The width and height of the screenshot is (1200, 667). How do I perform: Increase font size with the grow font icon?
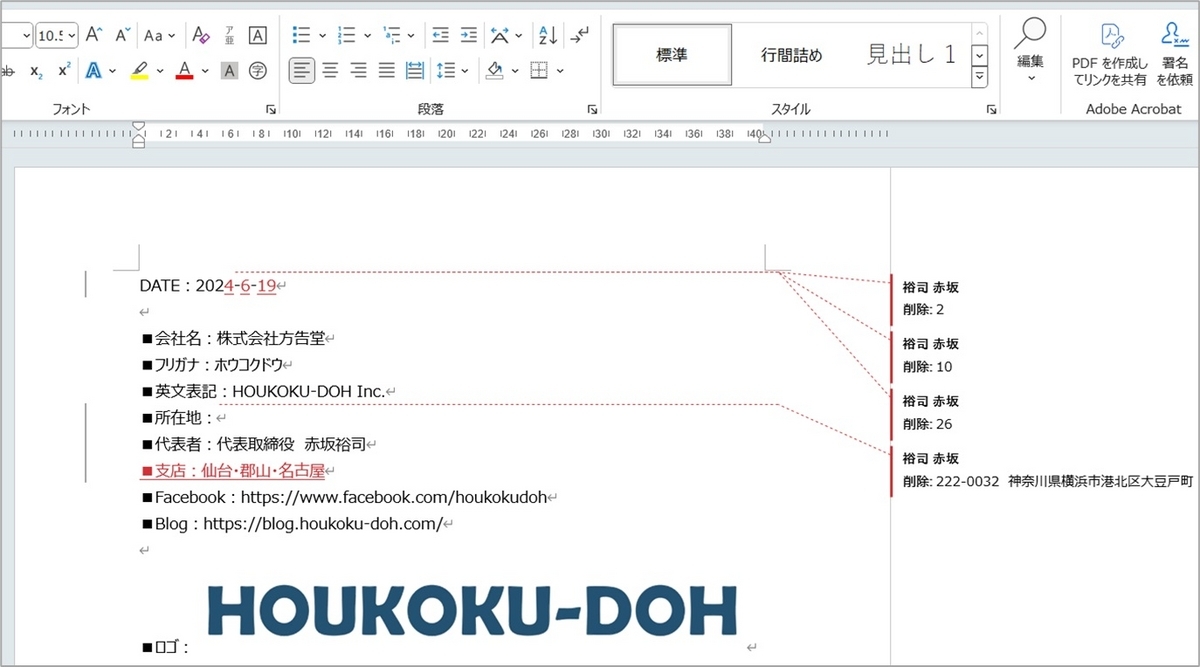(x=94, y=35)
